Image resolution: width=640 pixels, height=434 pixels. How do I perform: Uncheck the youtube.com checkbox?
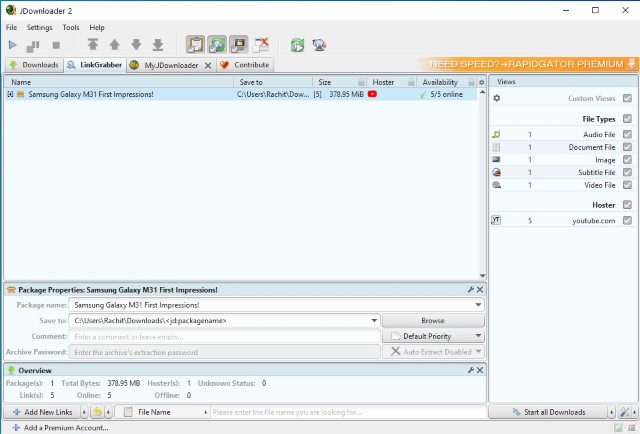click(x=627, y=220)
